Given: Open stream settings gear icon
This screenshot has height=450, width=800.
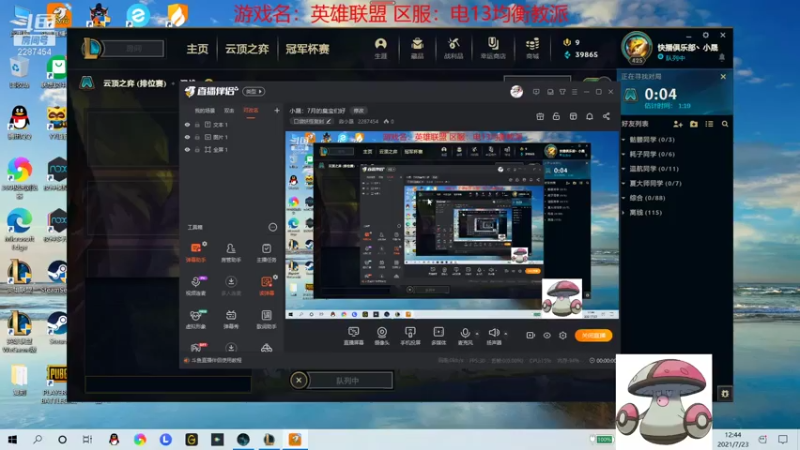Looking at the screenshot, I should click(563, 335).
